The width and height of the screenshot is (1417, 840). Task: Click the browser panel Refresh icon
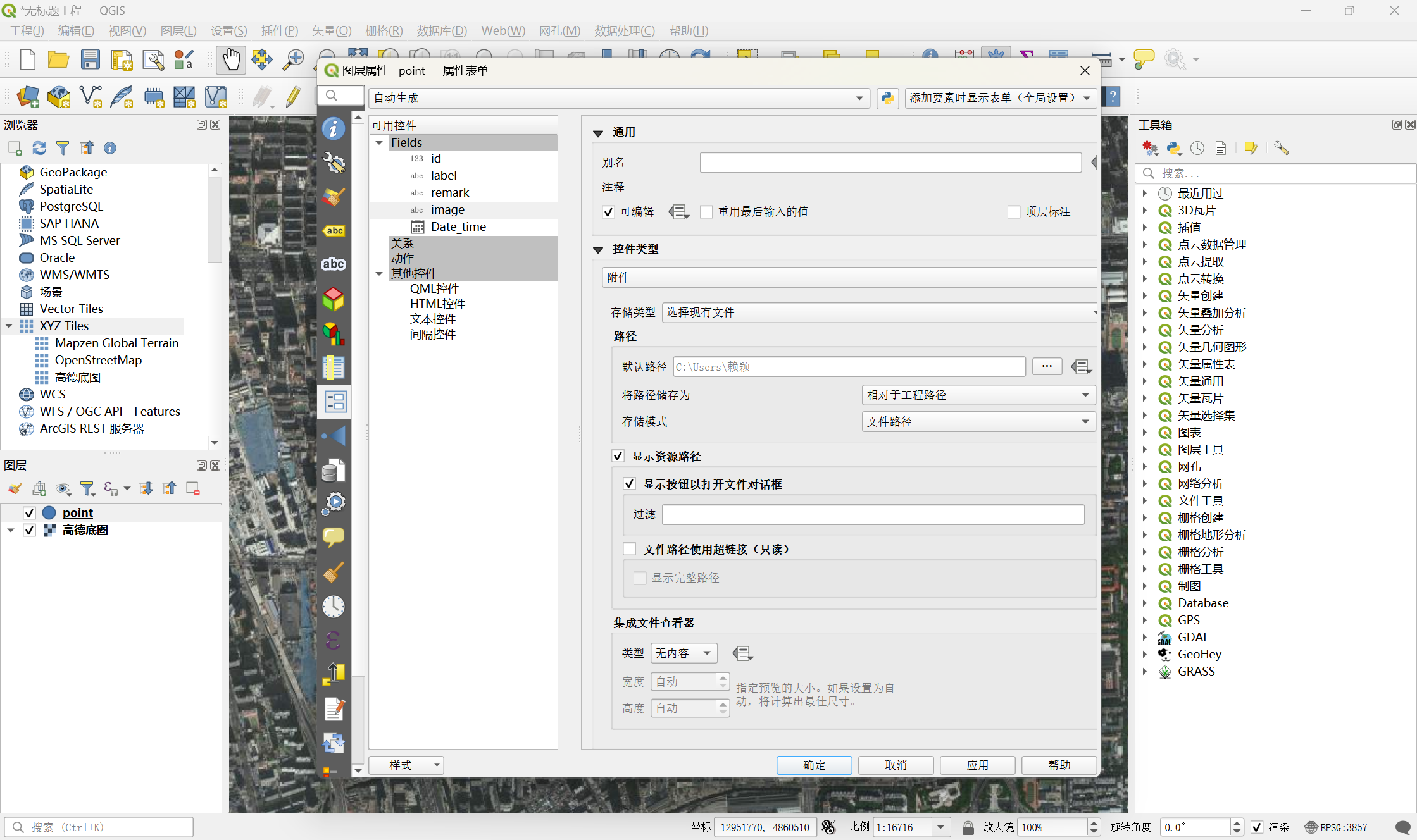39,148
